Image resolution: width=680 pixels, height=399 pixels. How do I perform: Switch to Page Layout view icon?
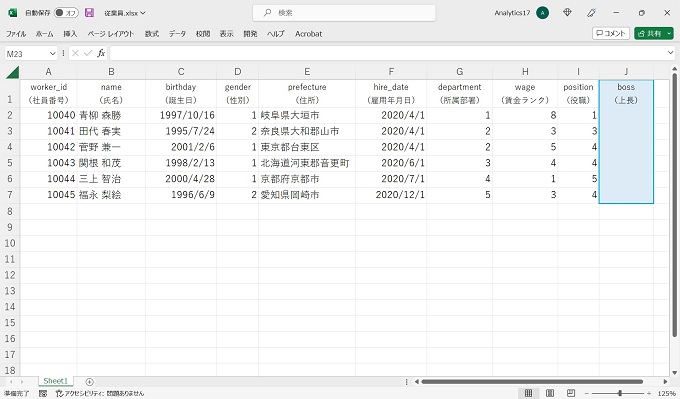tap(549, 393)
